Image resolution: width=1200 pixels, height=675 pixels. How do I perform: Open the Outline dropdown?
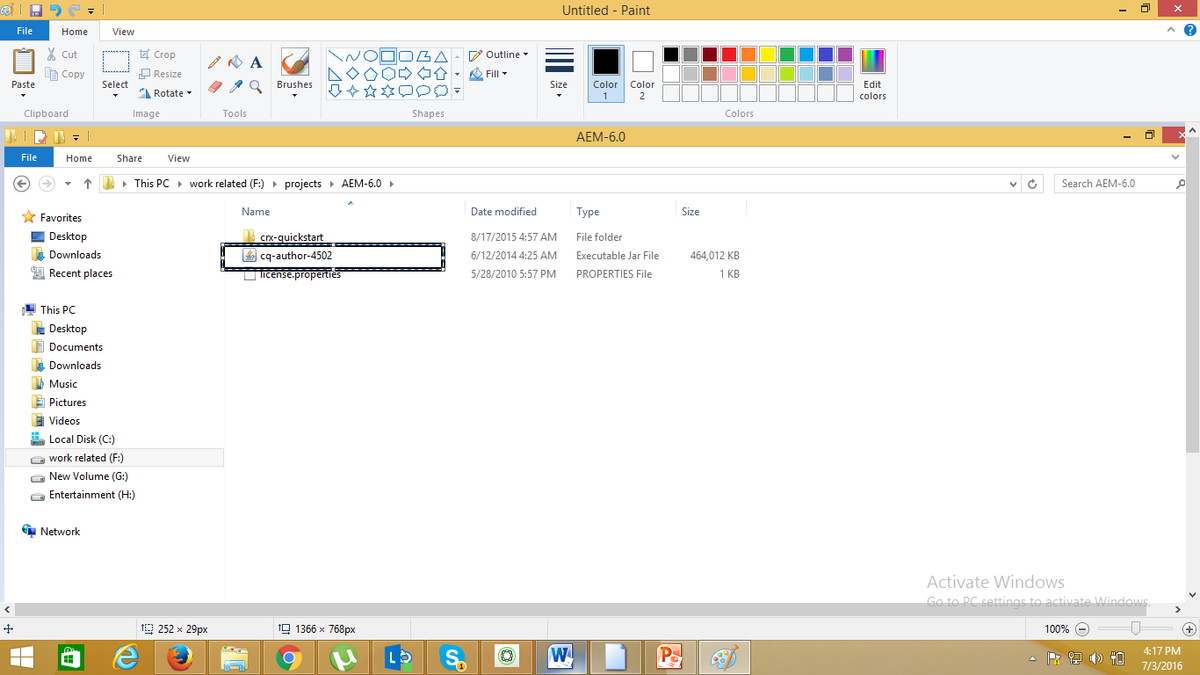coord(499,55)
